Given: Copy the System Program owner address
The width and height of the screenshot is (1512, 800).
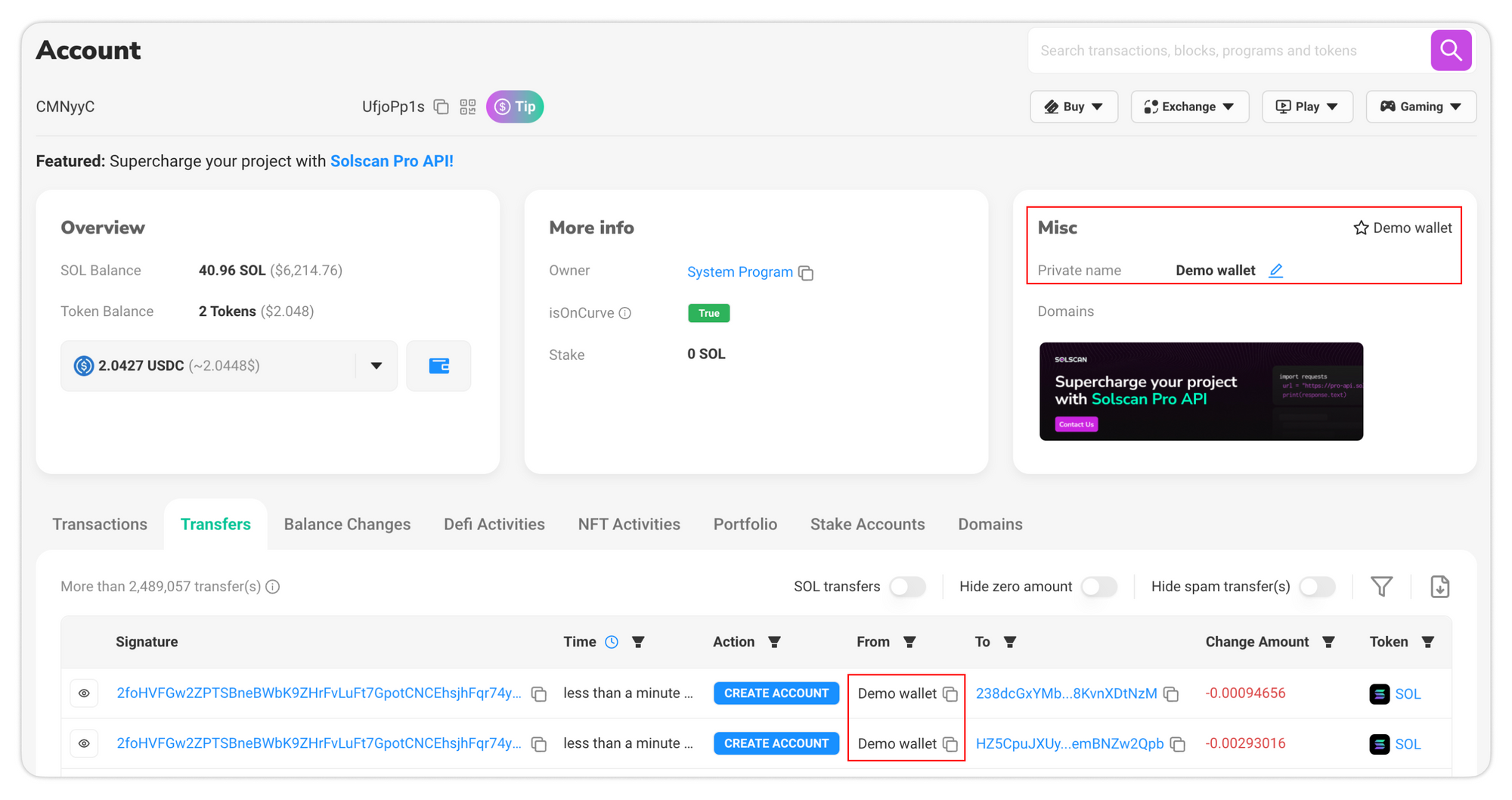Looking at the screenshot, I should click(x=807, y=273).
